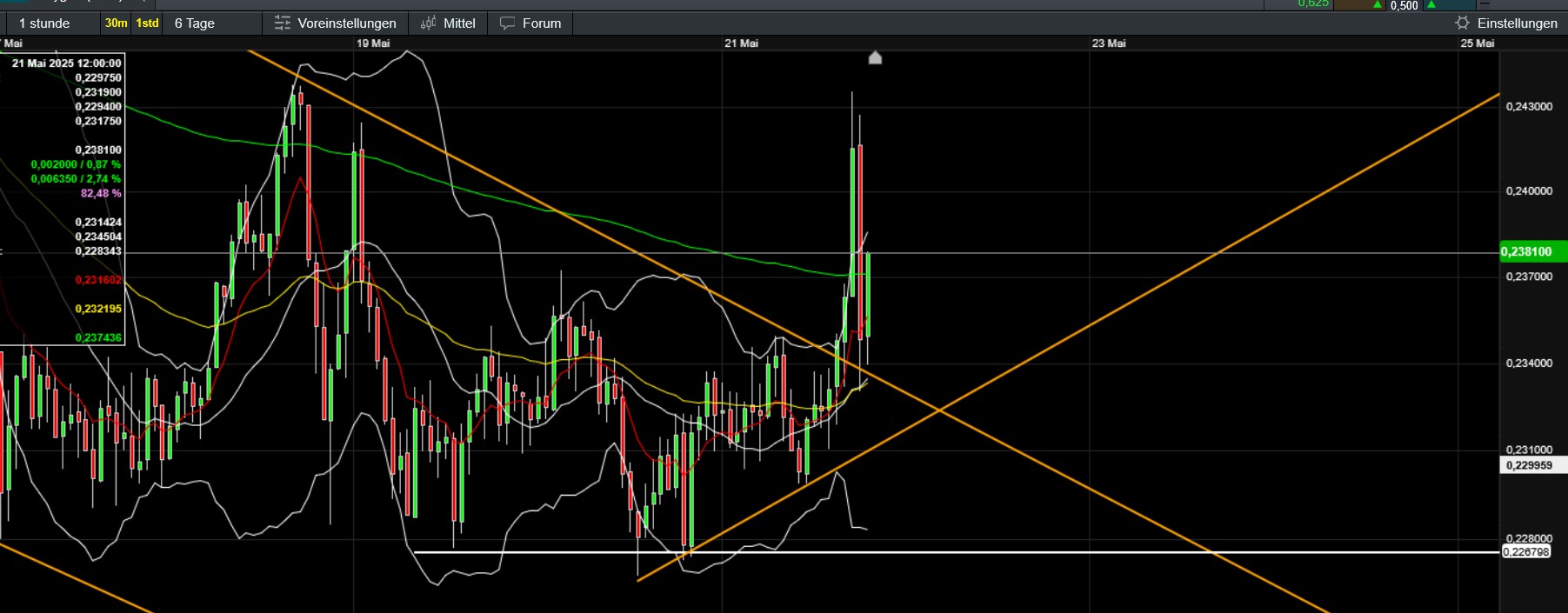Click the 0,240000 price axis label

[x=1529, y=190]
